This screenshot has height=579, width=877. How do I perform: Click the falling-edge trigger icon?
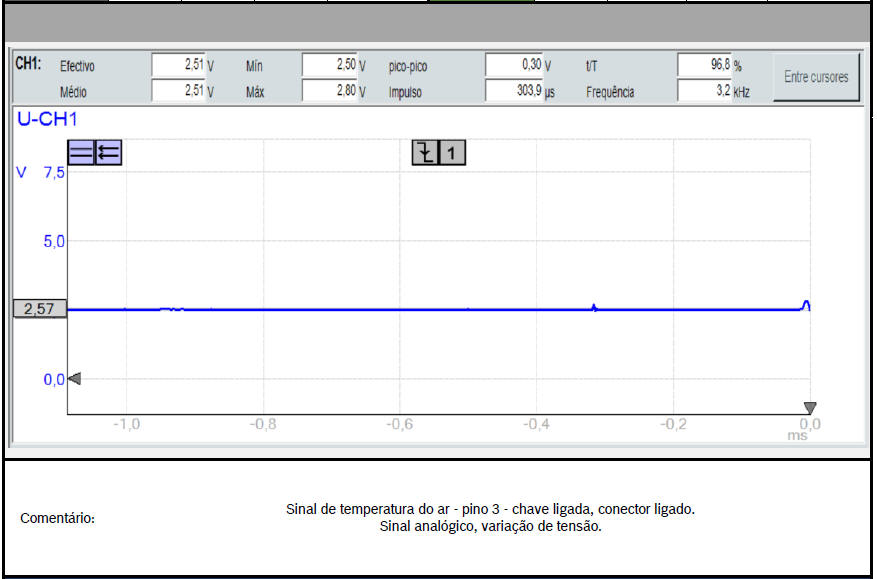pos(426,153)
